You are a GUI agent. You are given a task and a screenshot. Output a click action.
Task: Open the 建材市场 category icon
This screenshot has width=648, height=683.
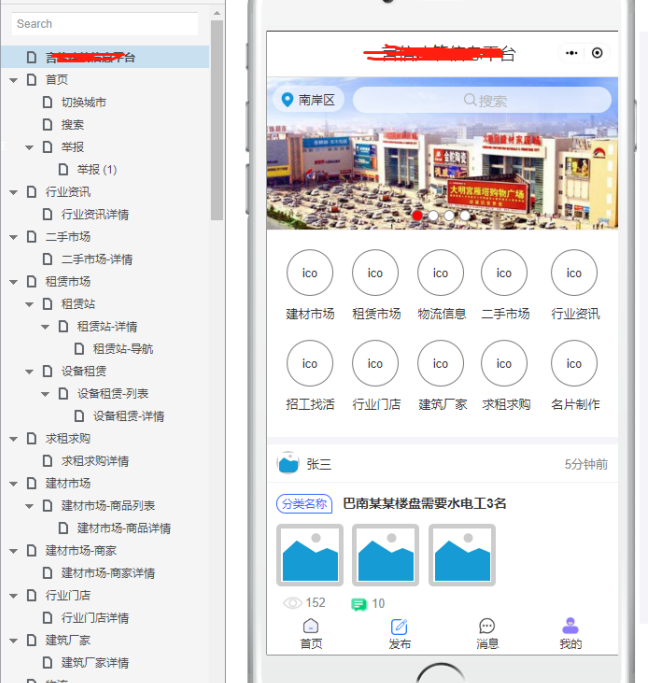coord(310,273)
